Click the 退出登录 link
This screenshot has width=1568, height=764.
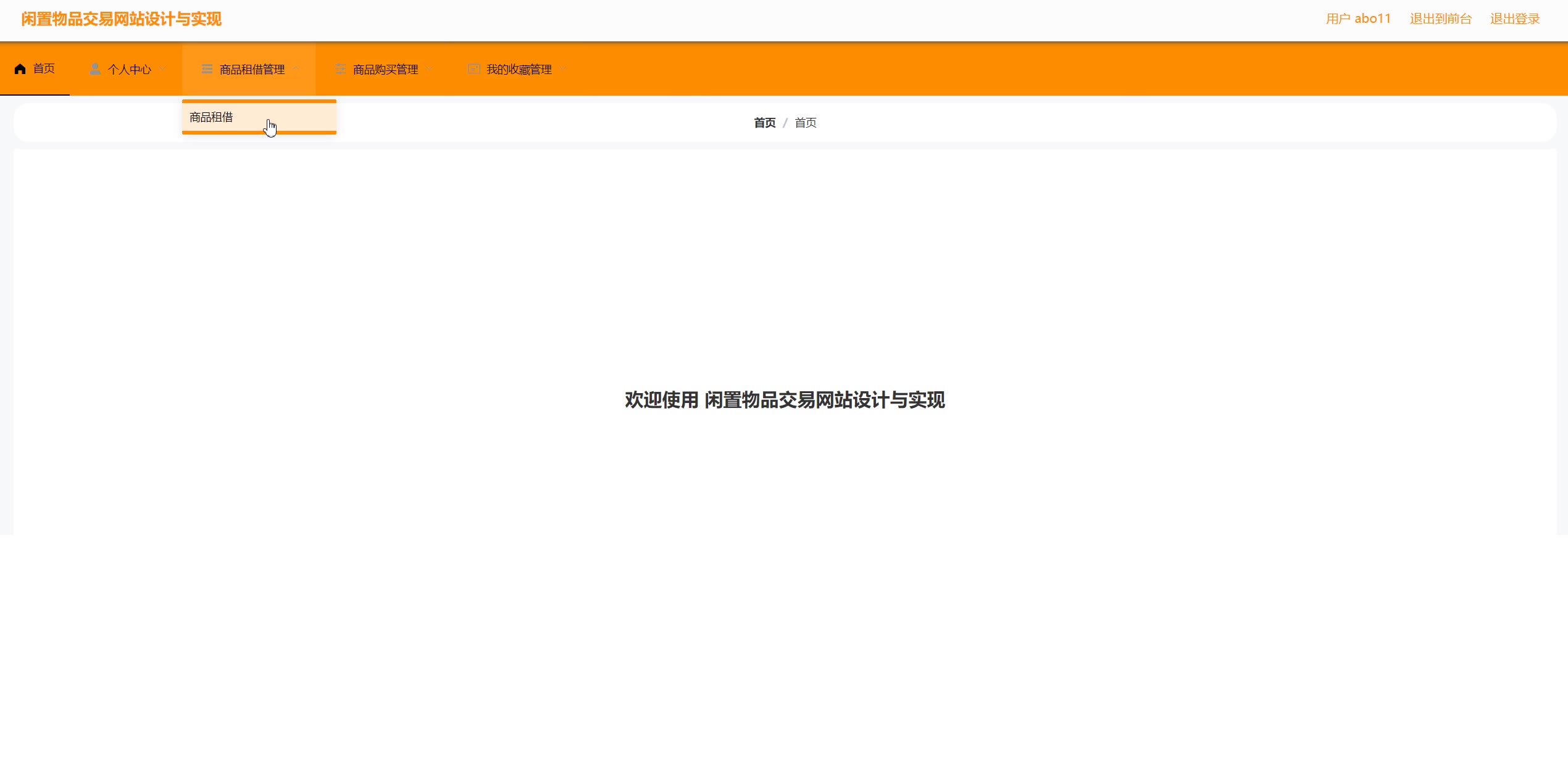tap(1514, 19)
